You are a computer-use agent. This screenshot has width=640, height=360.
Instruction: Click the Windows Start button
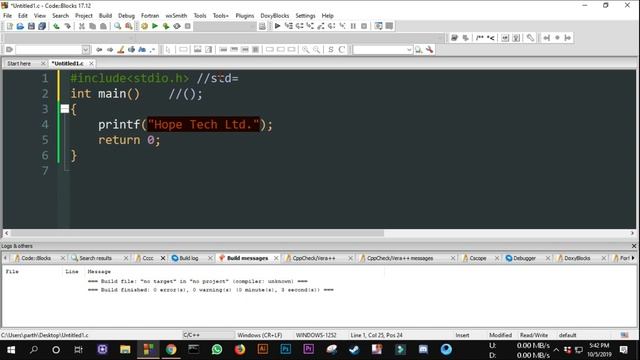(x=11, y=350)
